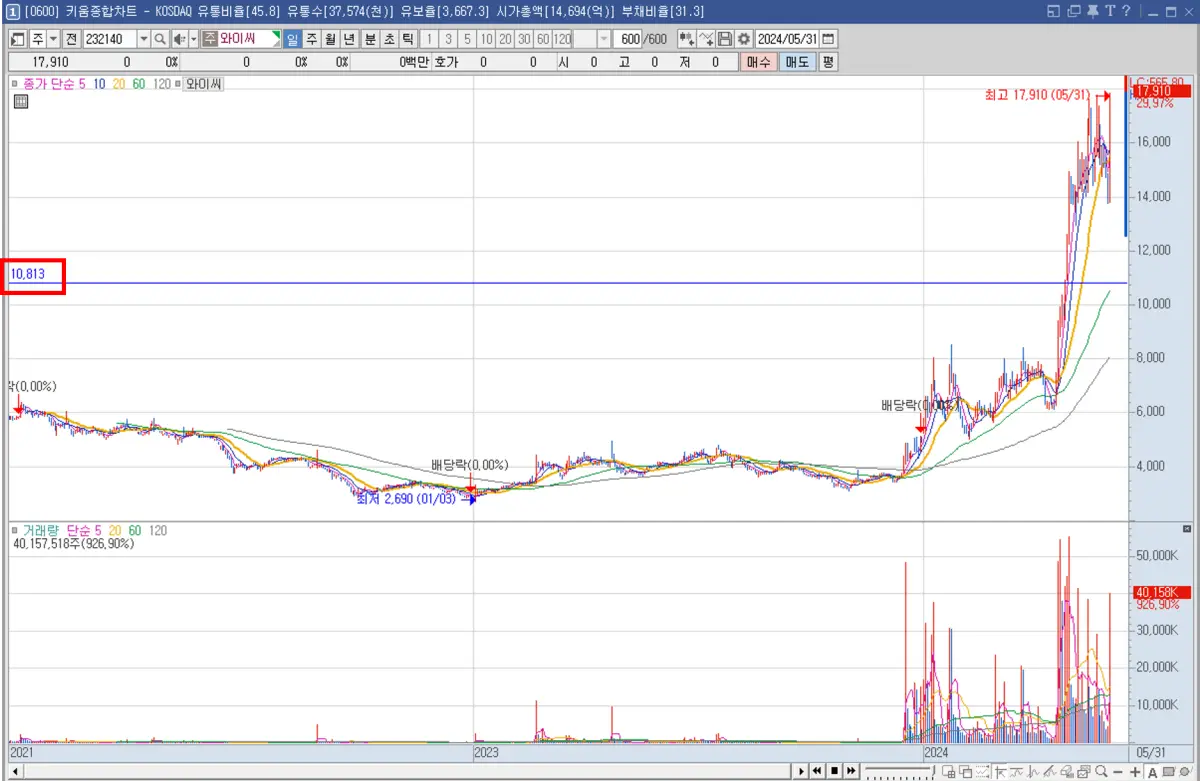The image size is (1200, 781).
Task: Open chart settings gear icon
Action: tap(743, 39)
